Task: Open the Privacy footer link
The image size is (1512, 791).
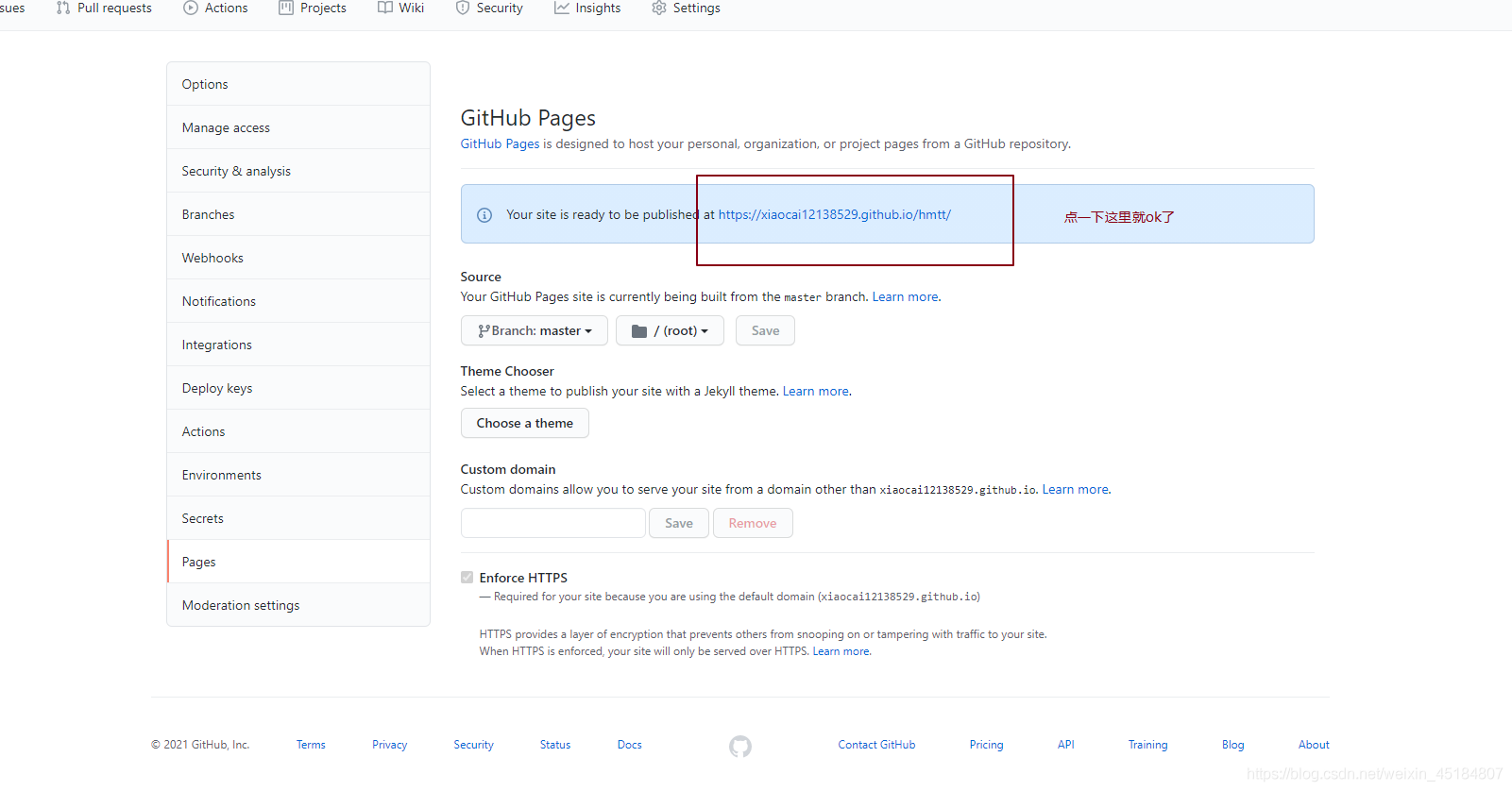Action: tap(389, 745)
